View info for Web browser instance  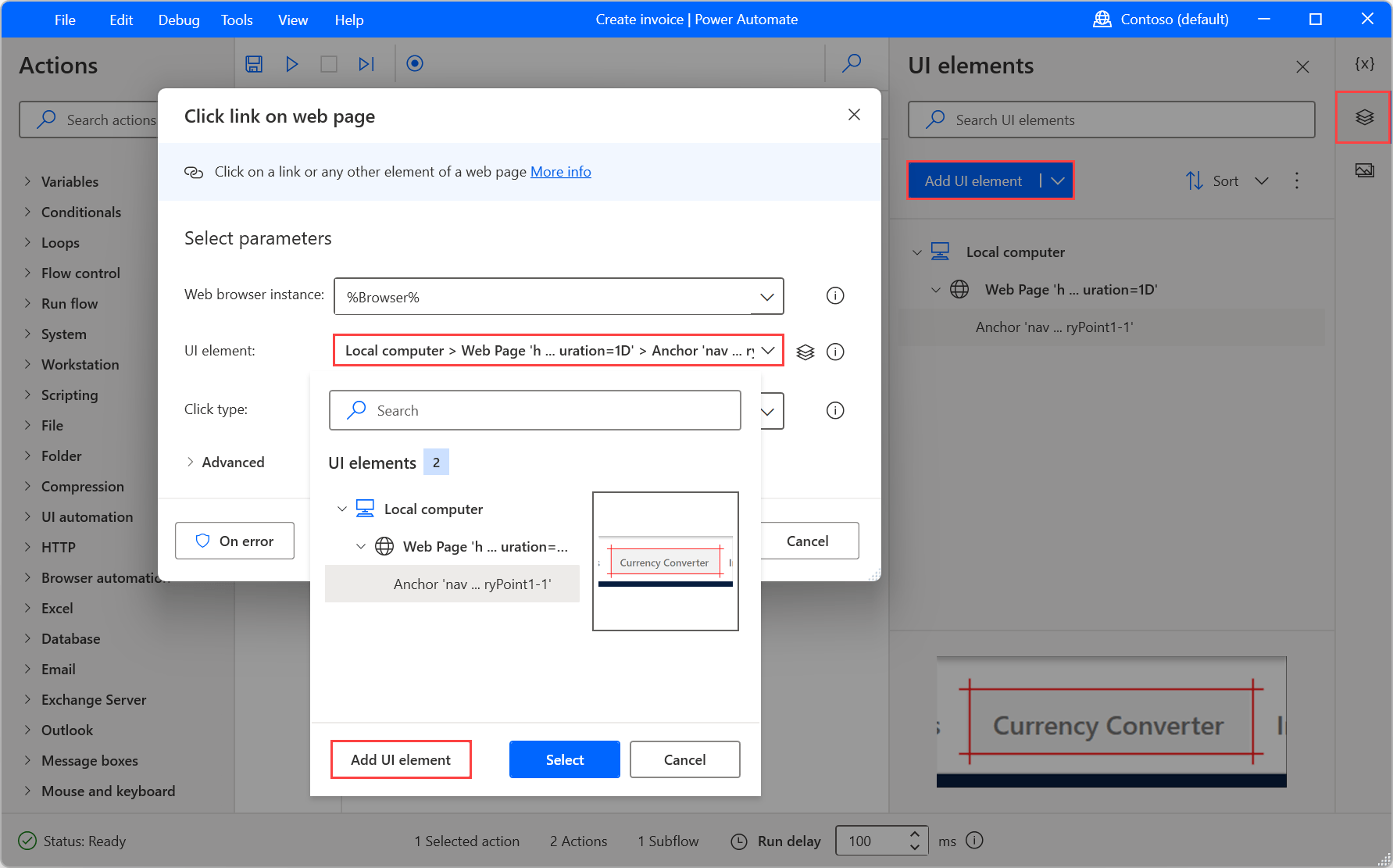pos(834,295)
